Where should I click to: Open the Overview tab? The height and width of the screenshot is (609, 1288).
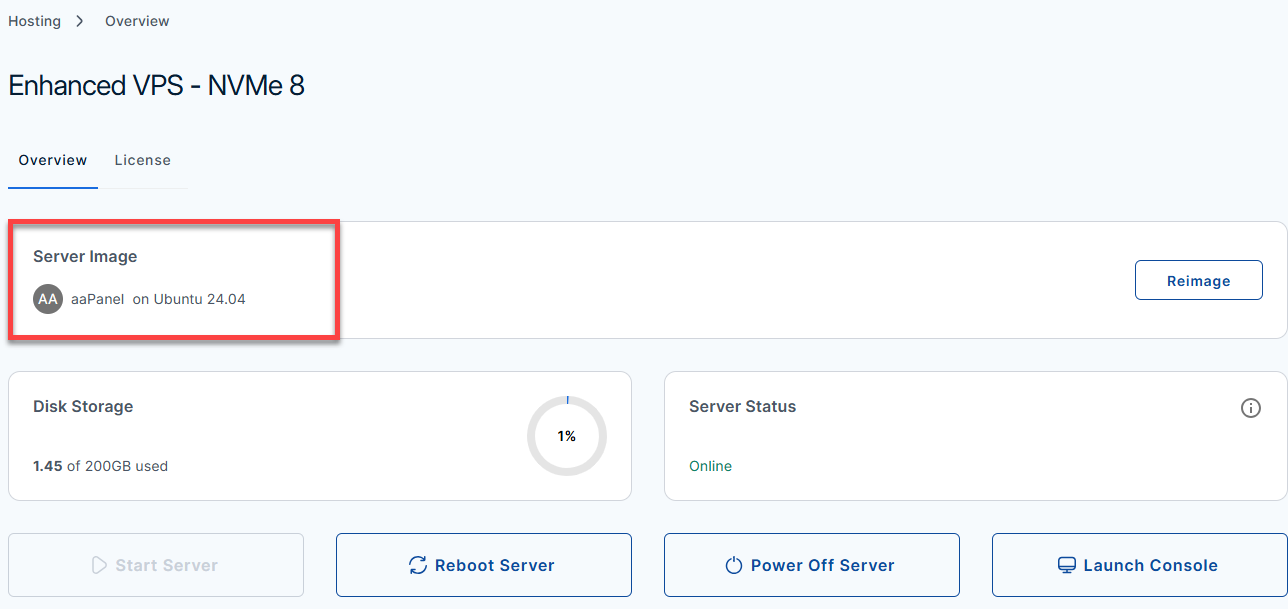[53, 160]
